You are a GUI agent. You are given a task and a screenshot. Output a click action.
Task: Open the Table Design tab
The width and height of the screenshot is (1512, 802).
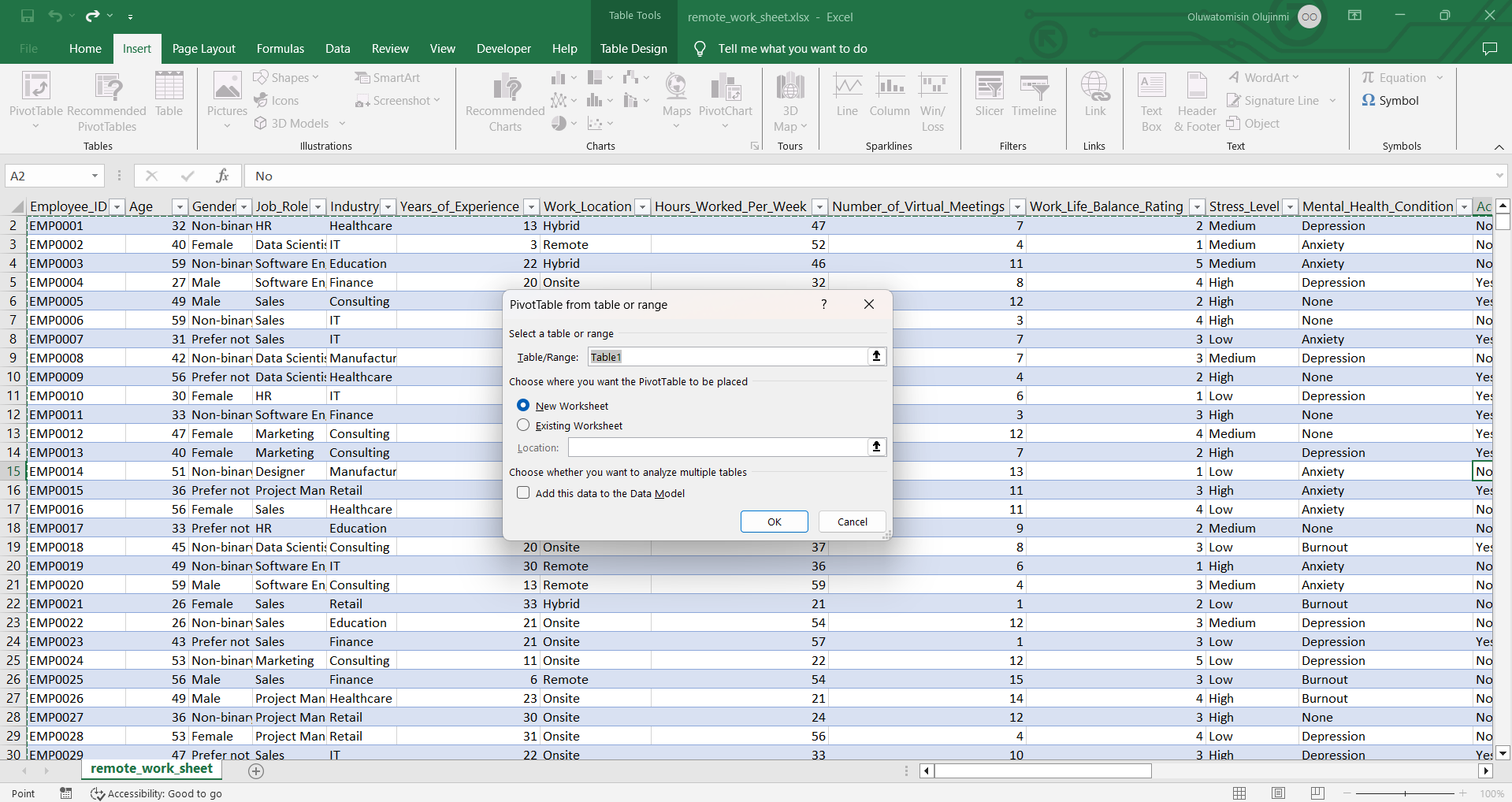click(633, 49)
